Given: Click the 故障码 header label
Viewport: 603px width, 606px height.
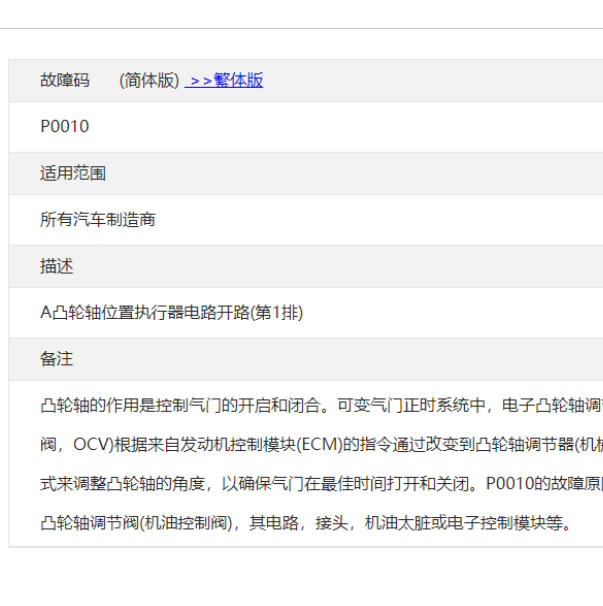Looking at the screenshot, I should 65,80.
